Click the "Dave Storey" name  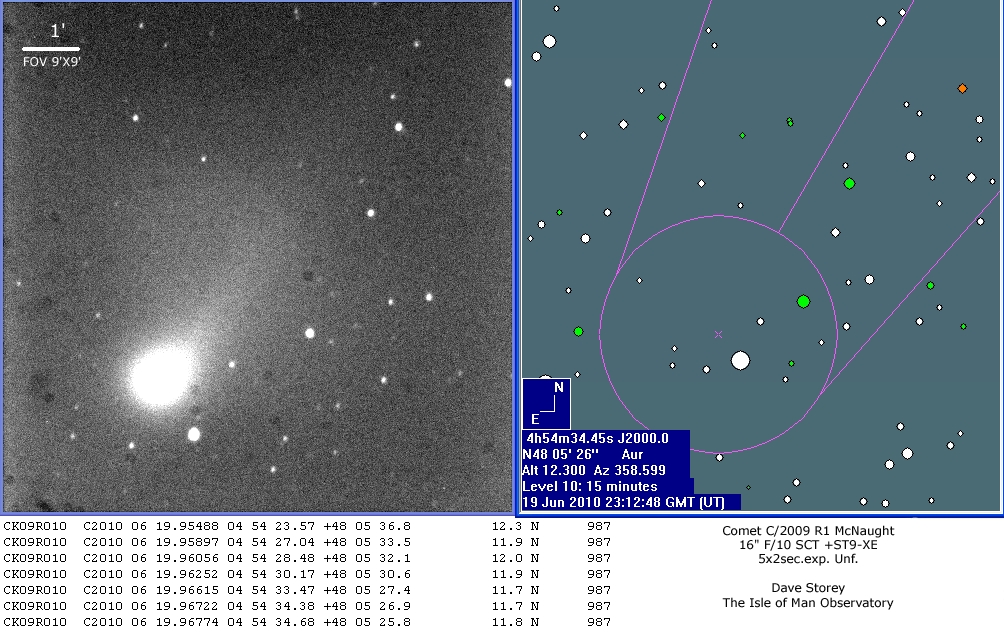(808, 588)
